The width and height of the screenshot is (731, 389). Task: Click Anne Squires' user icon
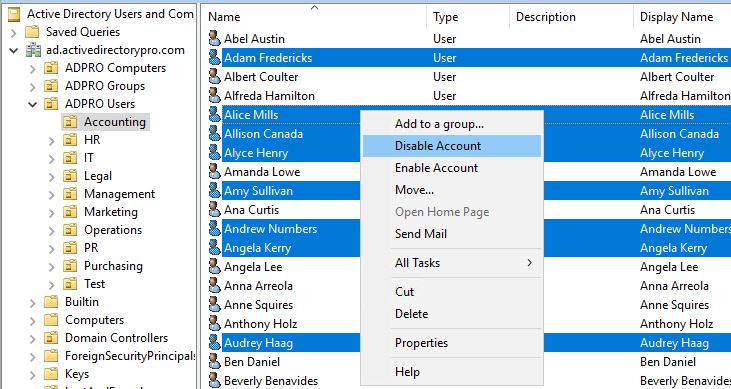click(x=214, y=305)
